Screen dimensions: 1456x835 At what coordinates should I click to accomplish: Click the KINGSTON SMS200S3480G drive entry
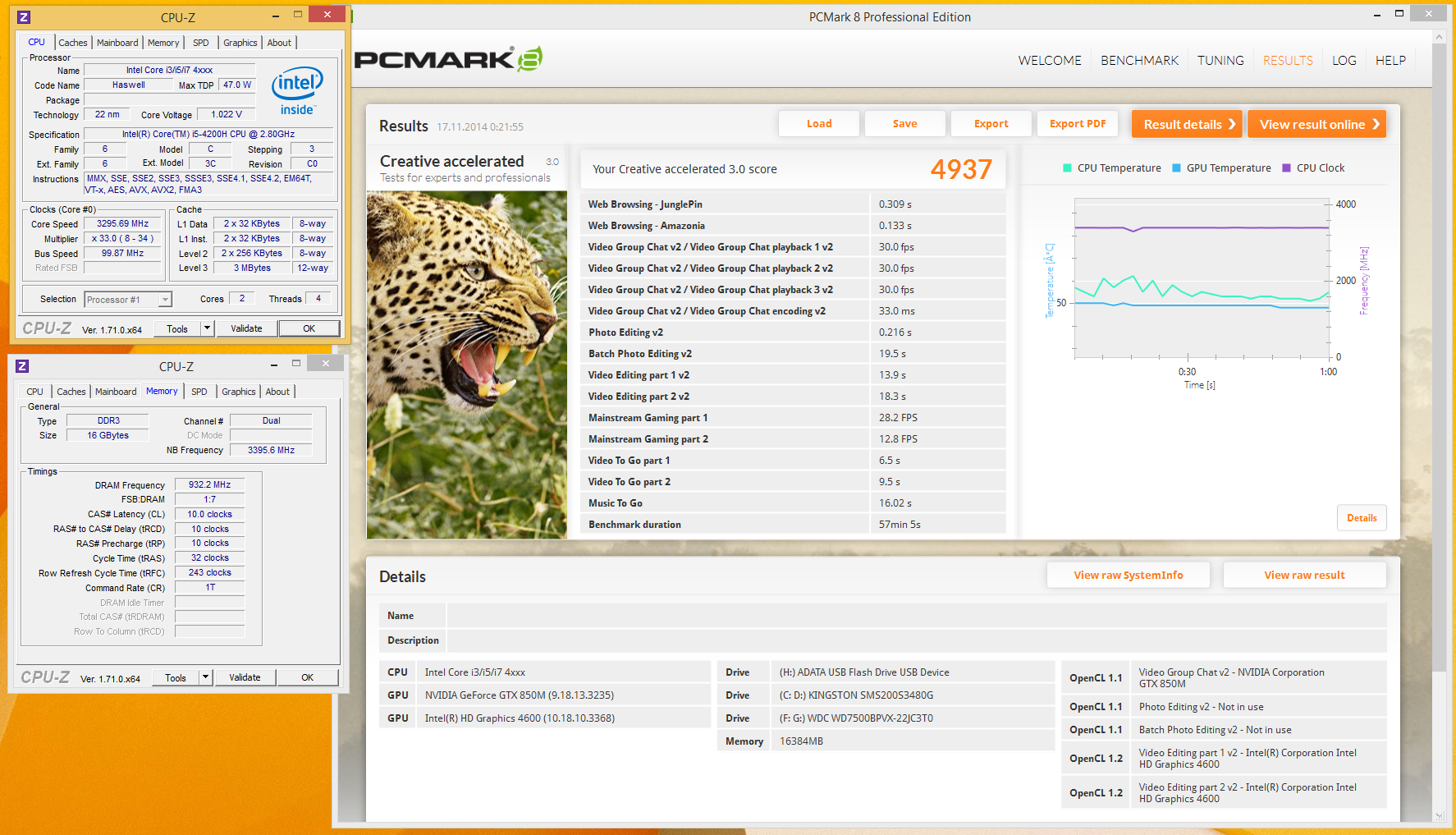point(886,695)
